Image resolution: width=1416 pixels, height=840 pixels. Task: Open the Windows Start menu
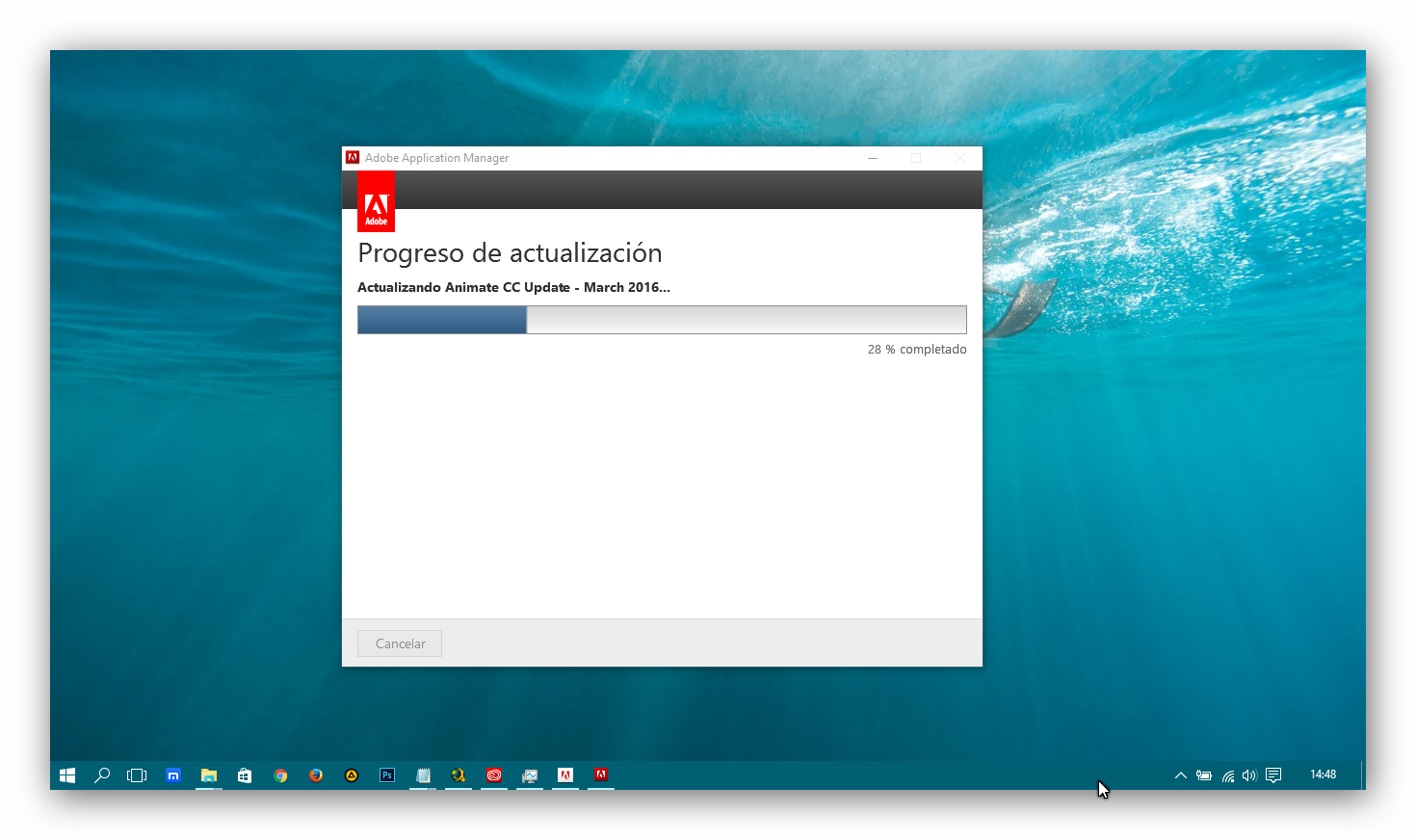67,775
